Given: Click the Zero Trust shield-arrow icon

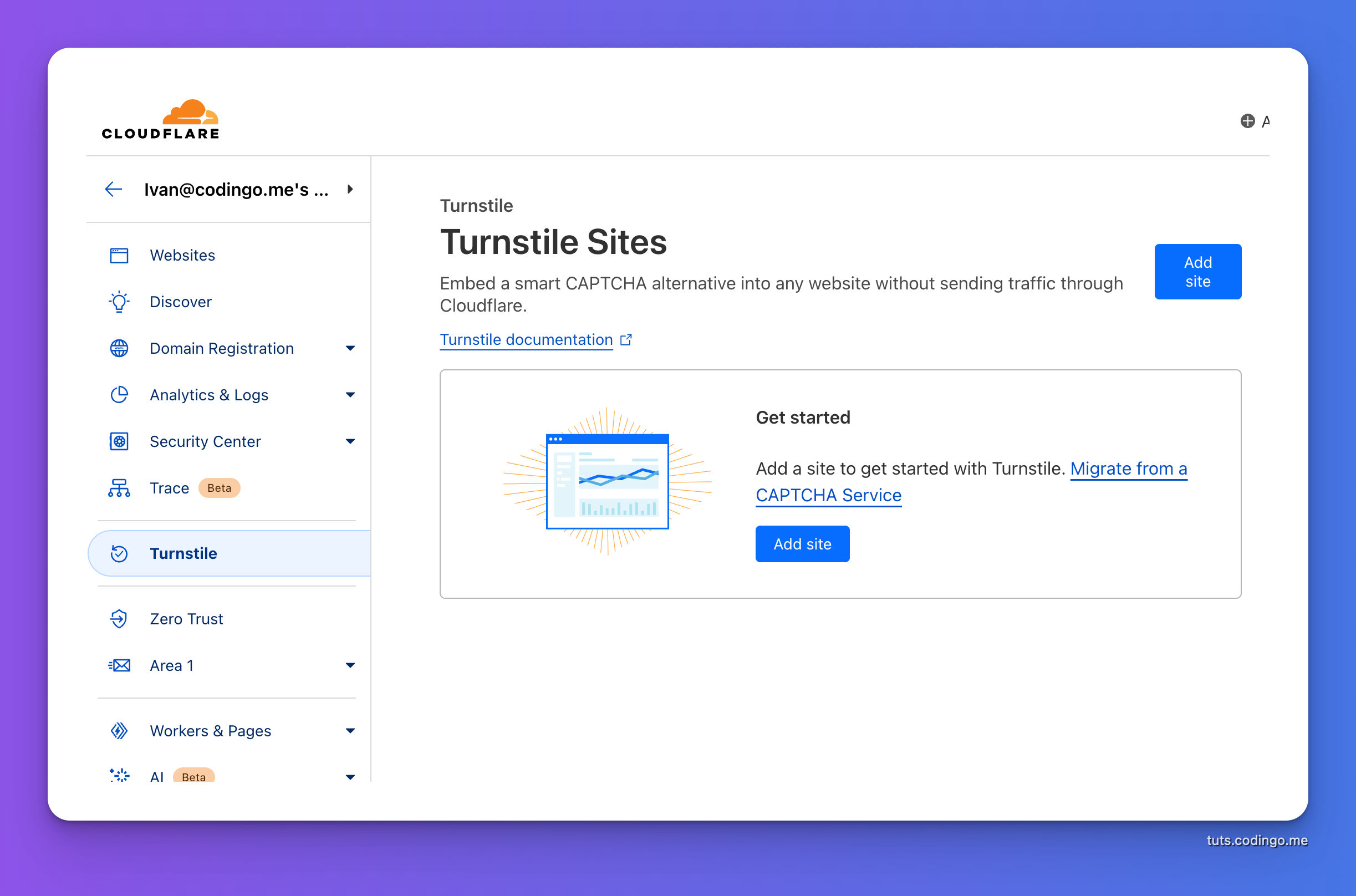Looking at the screenshot, I should 119,619.
